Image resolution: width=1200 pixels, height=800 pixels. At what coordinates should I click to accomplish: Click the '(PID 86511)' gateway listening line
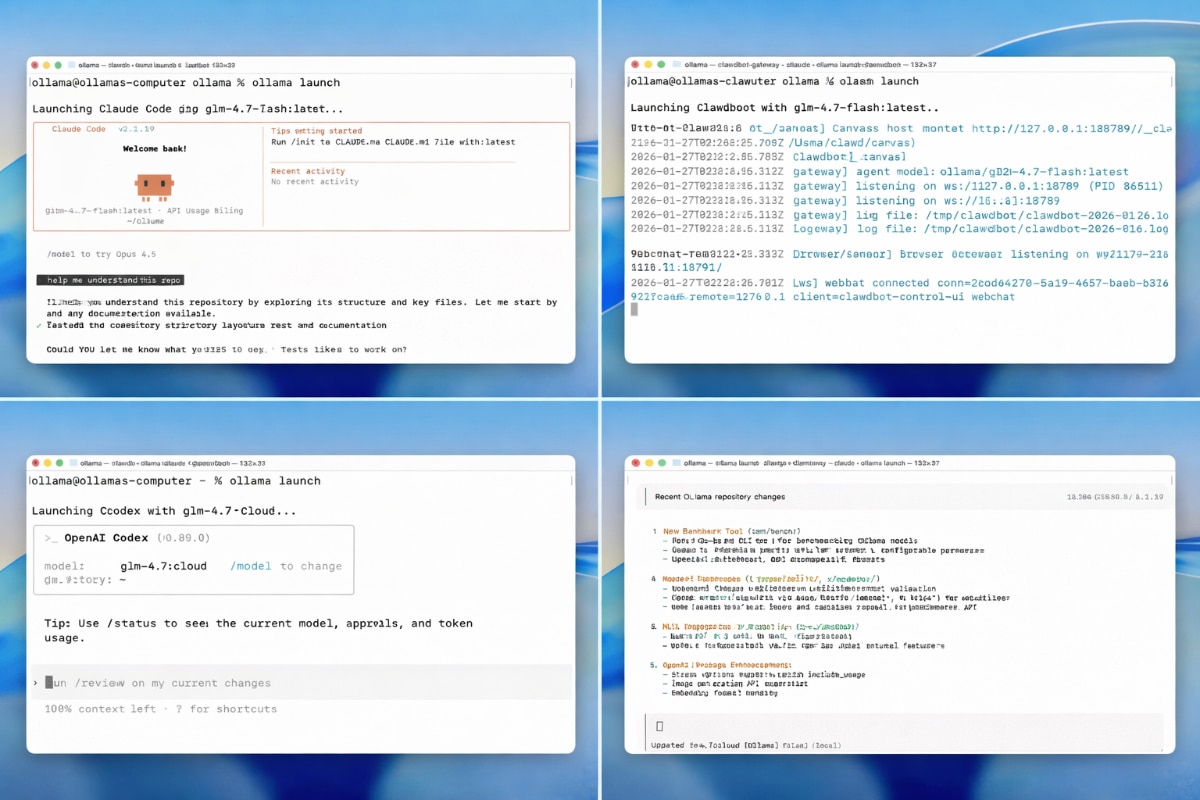897,186
